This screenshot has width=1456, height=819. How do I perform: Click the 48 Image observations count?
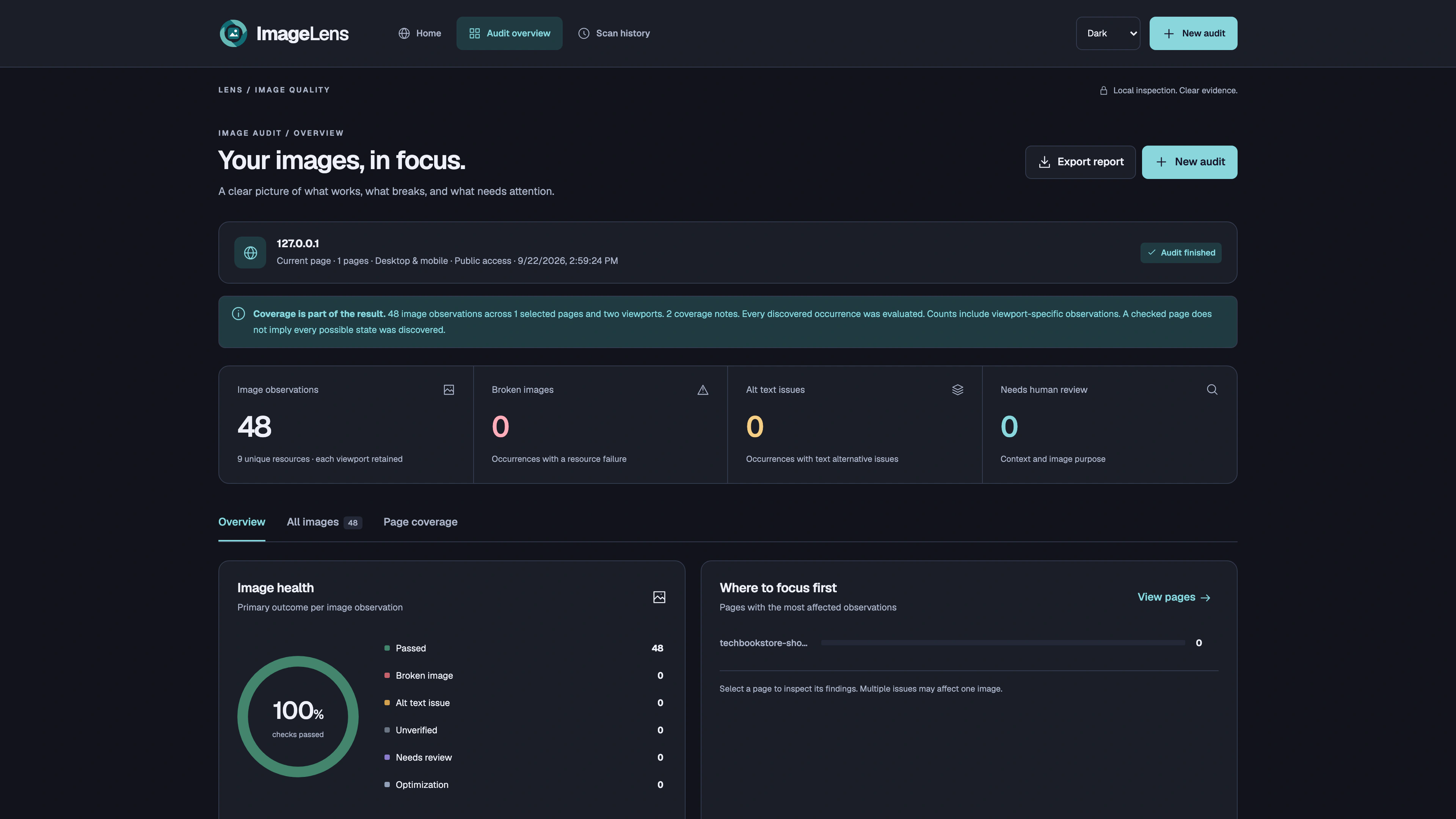pos(254,427)
